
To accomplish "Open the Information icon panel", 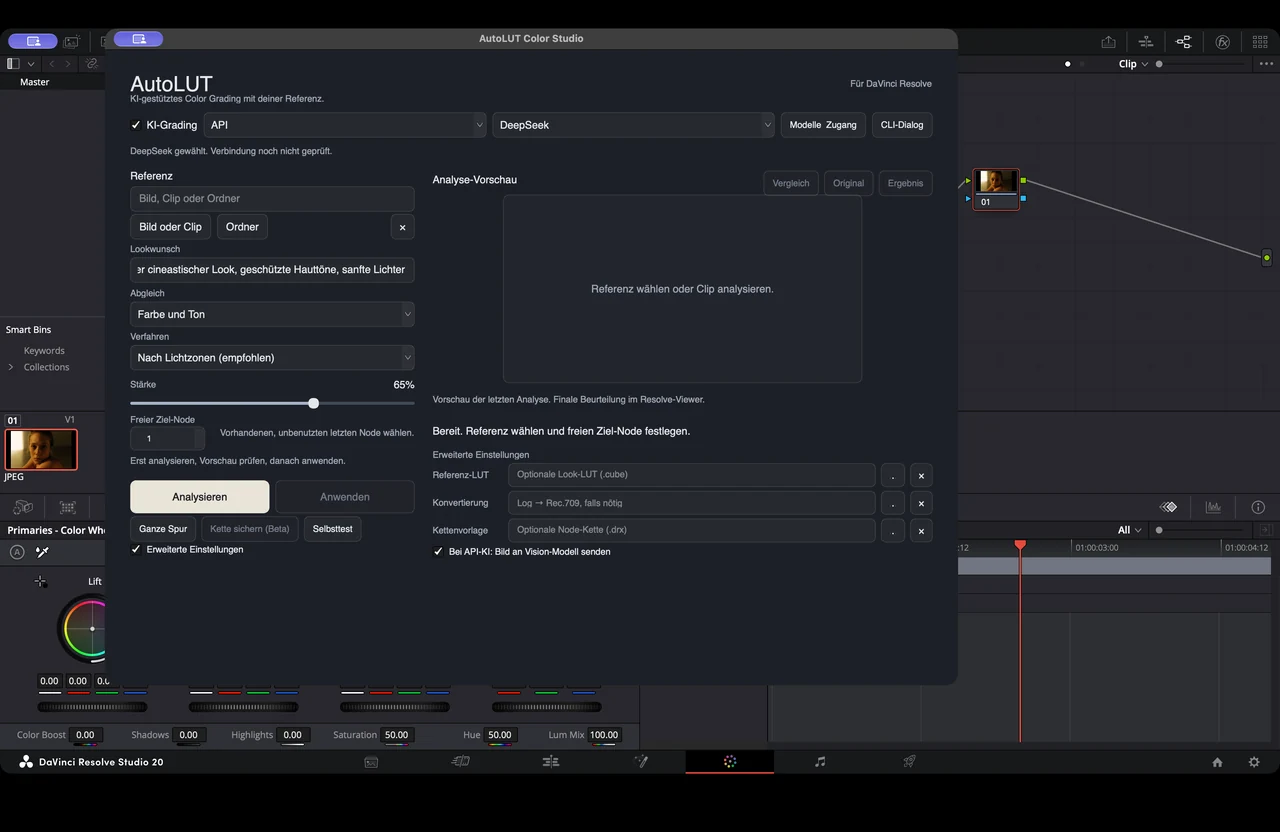I will coord(1259,507).
